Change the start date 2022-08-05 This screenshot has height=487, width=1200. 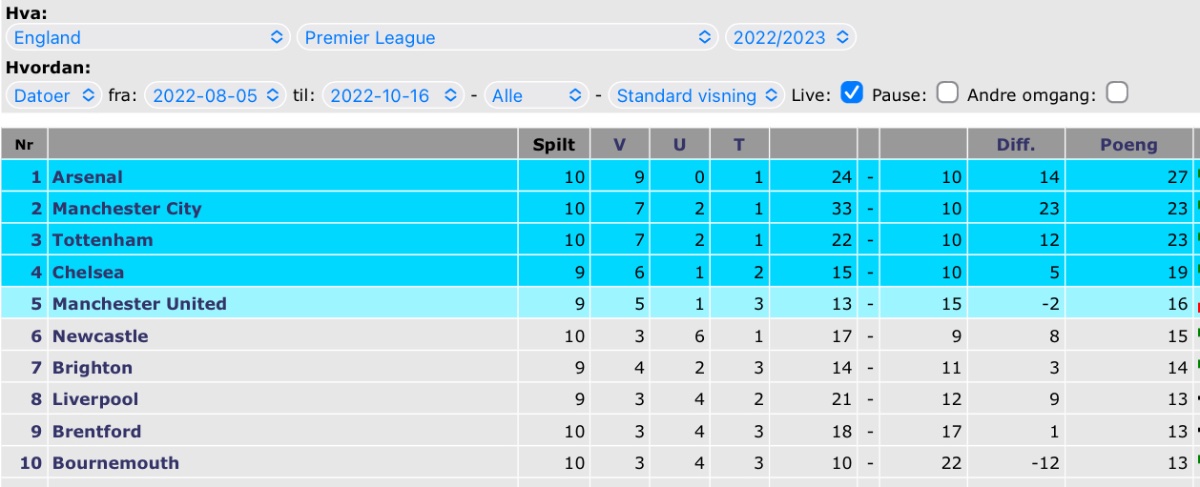click(x=215, y=96)
